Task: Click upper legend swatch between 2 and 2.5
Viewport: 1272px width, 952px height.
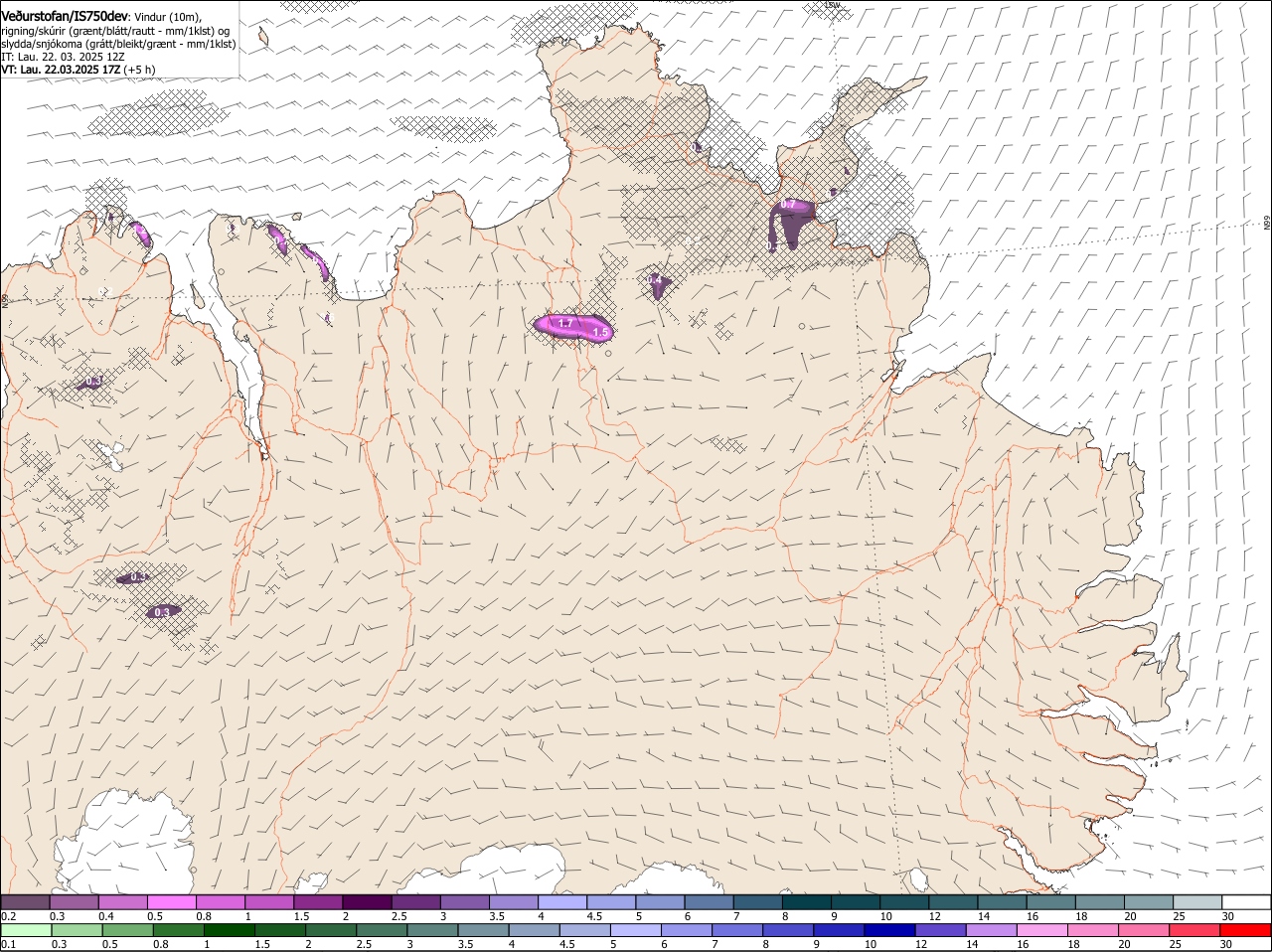Action: [x=367, y=902]
